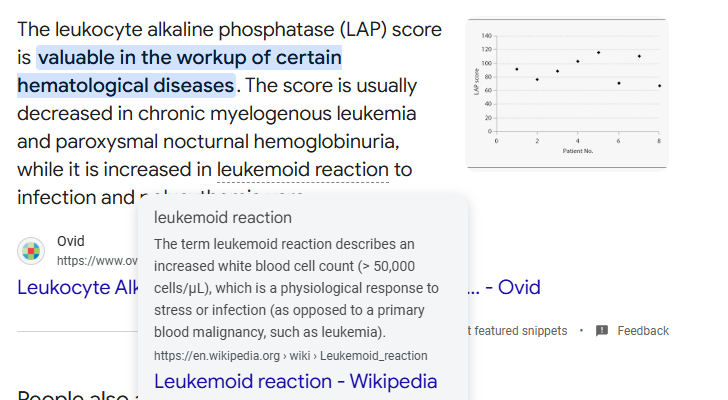Screen dimensions: 728x400
Task: Open the "featured snippets" info link
Action: click(517, 331)
